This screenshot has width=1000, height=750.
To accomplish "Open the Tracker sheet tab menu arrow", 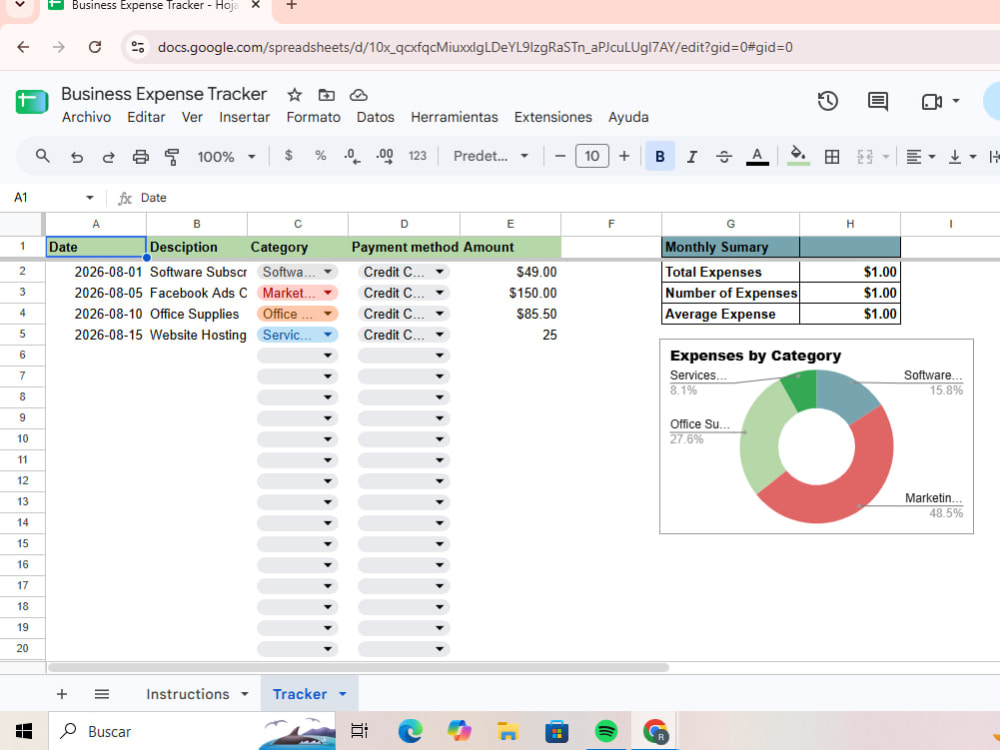I will point(342,694).
